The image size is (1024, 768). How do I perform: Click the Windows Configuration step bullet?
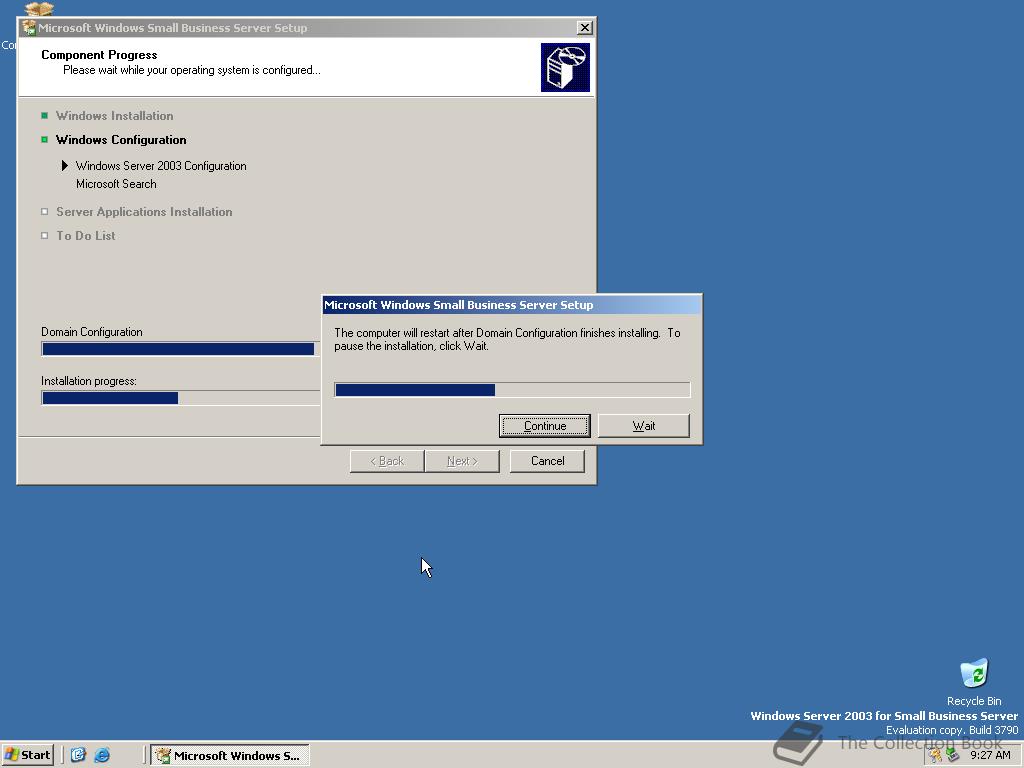(x=44, y=139)
